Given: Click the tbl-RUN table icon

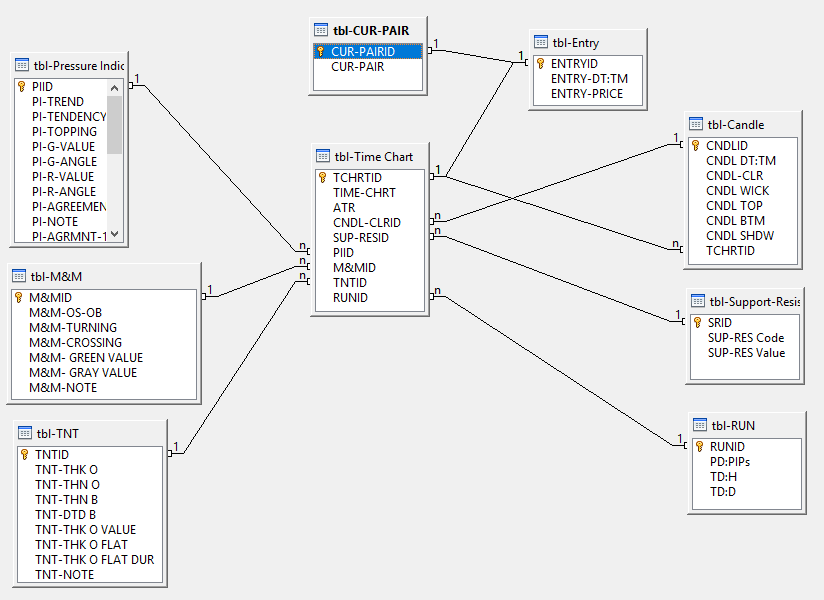Looking at the screenshot, I should coord(699,425).
